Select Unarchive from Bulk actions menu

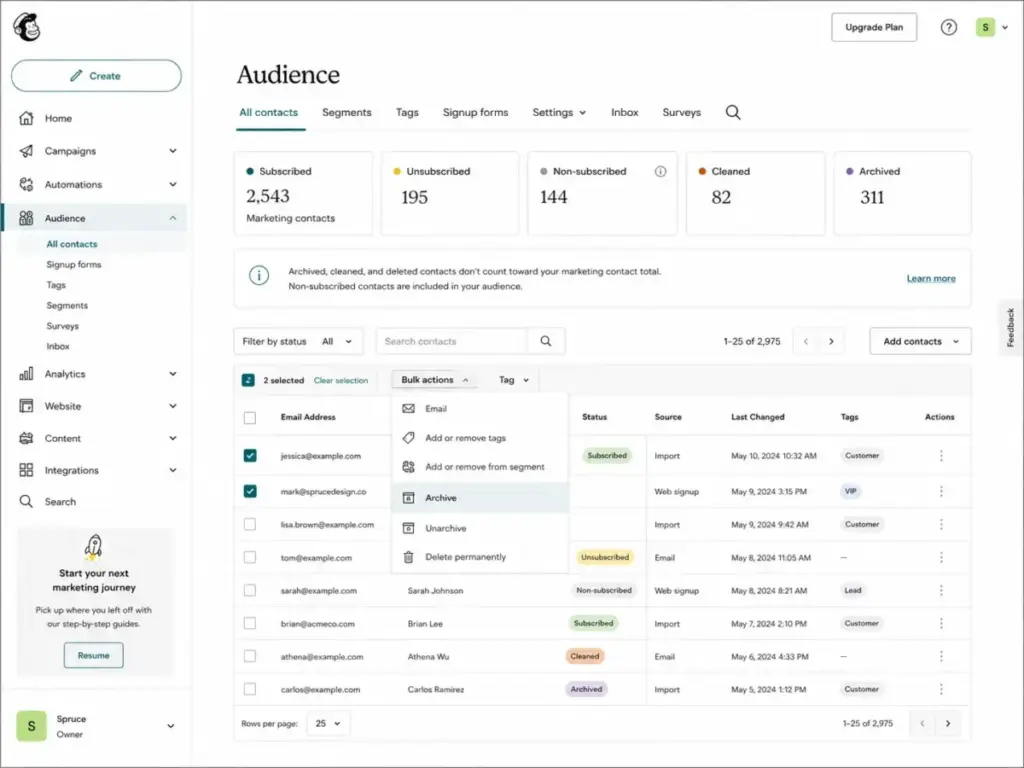point(480,528)
